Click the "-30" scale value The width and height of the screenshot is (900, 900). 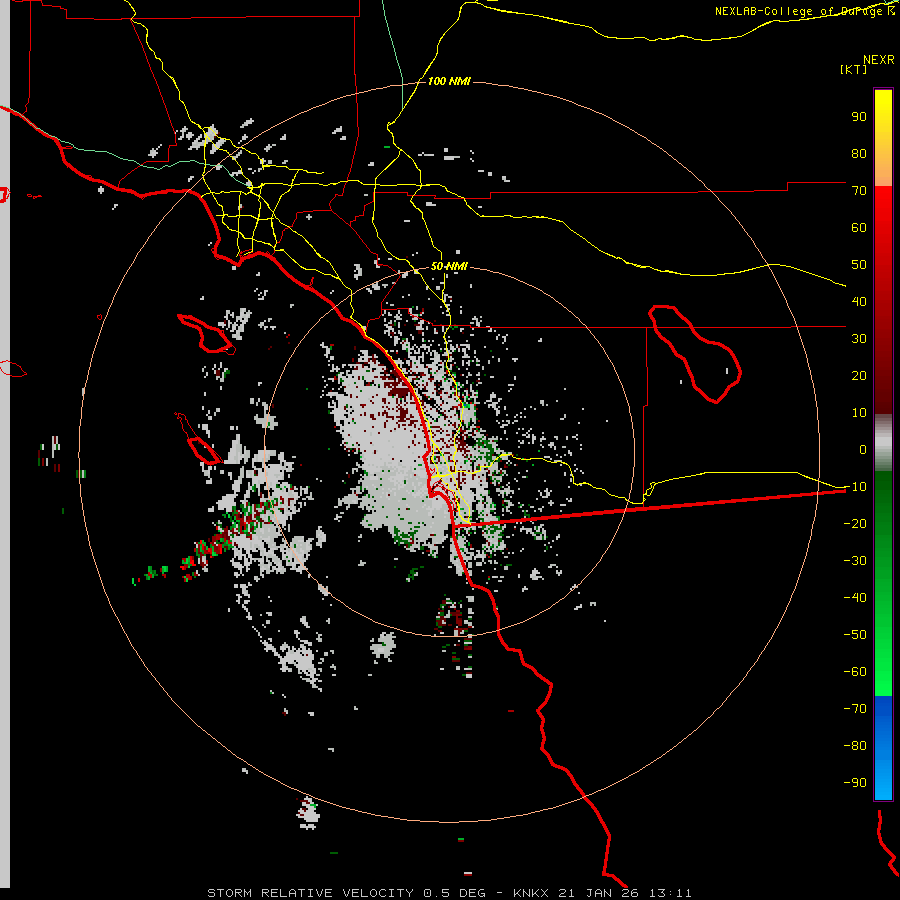point(855,561)
